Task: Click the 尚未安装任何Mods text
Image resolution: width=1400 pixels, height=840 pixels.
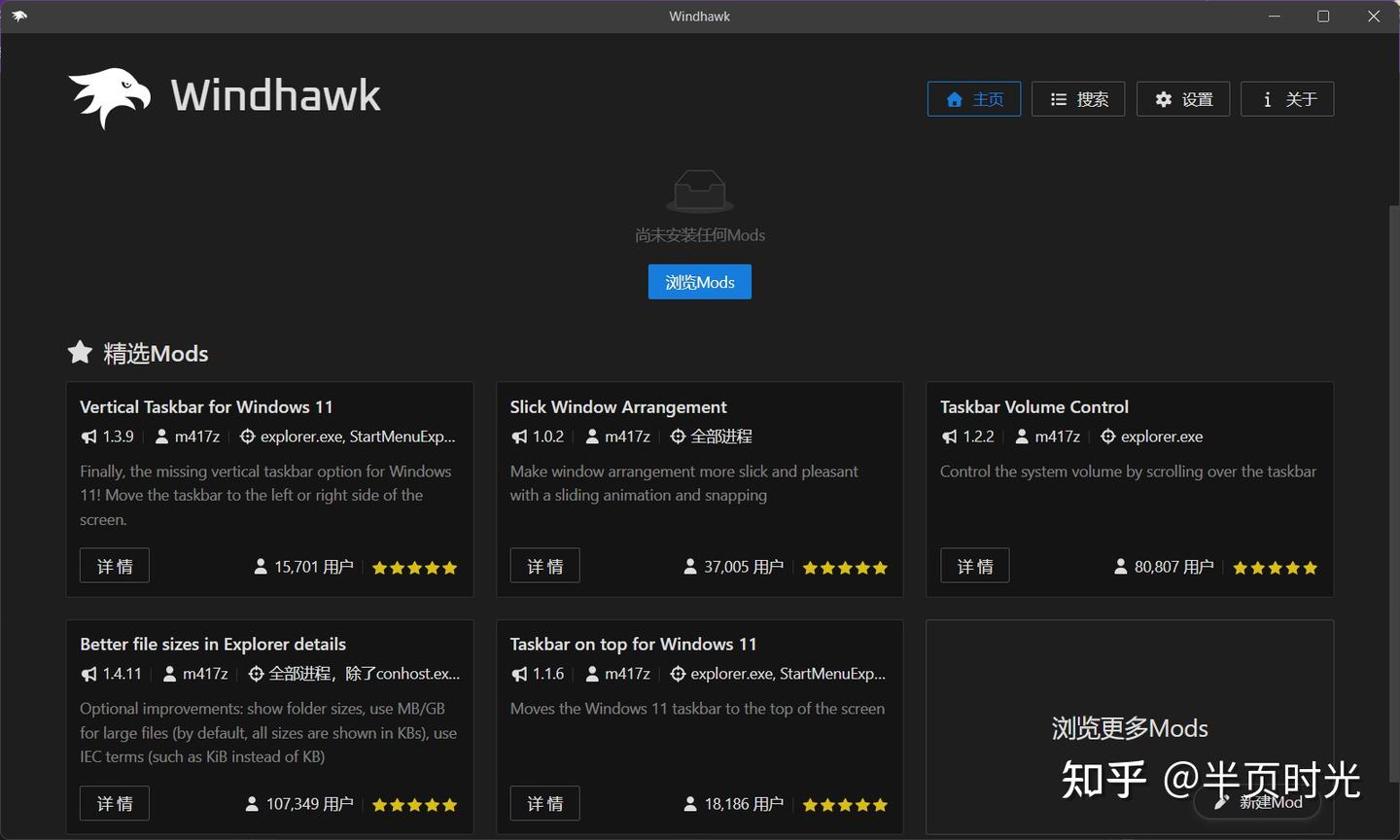Action: coord(700,235)
